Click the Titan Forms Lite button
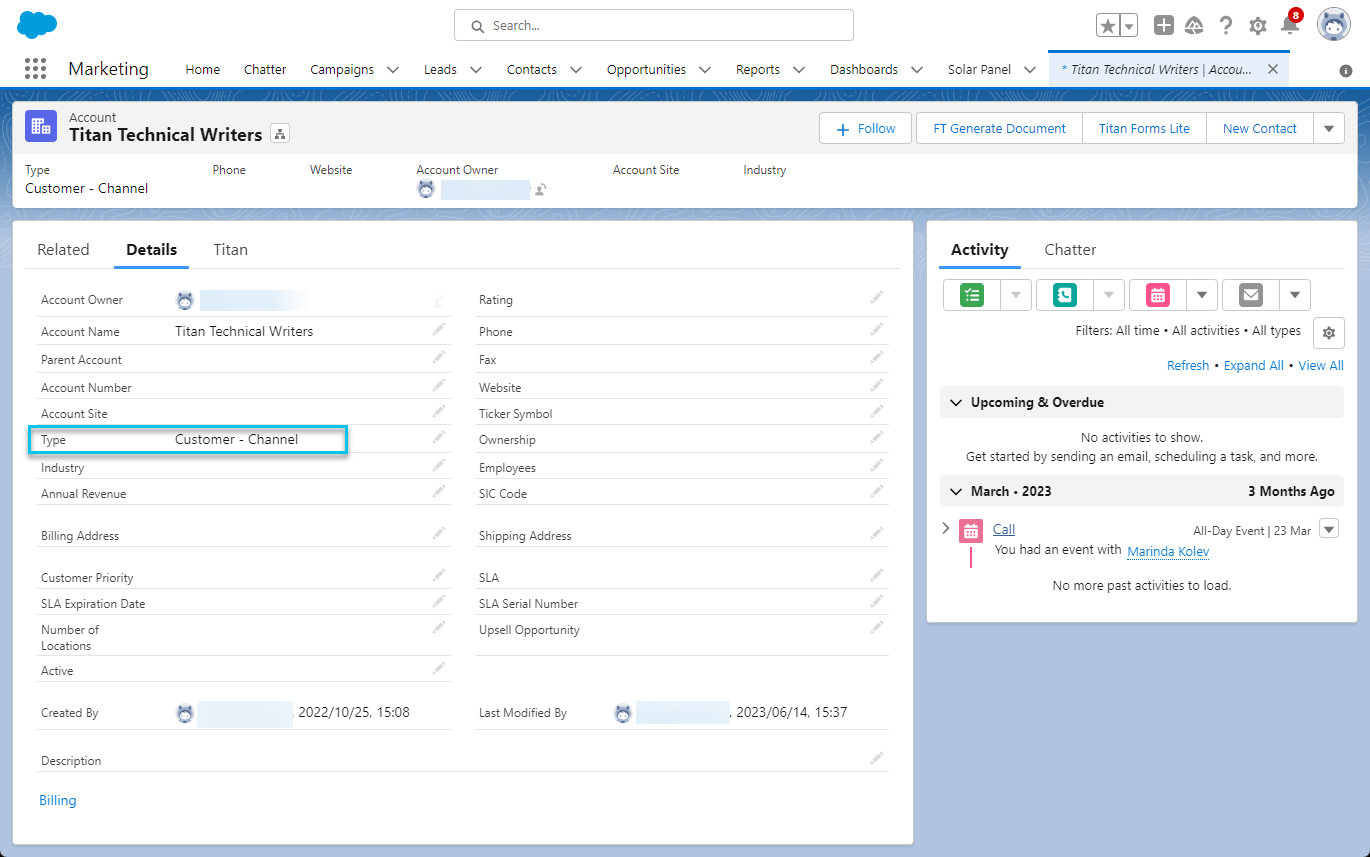1370x857 pixels. tap(1144, 128)
